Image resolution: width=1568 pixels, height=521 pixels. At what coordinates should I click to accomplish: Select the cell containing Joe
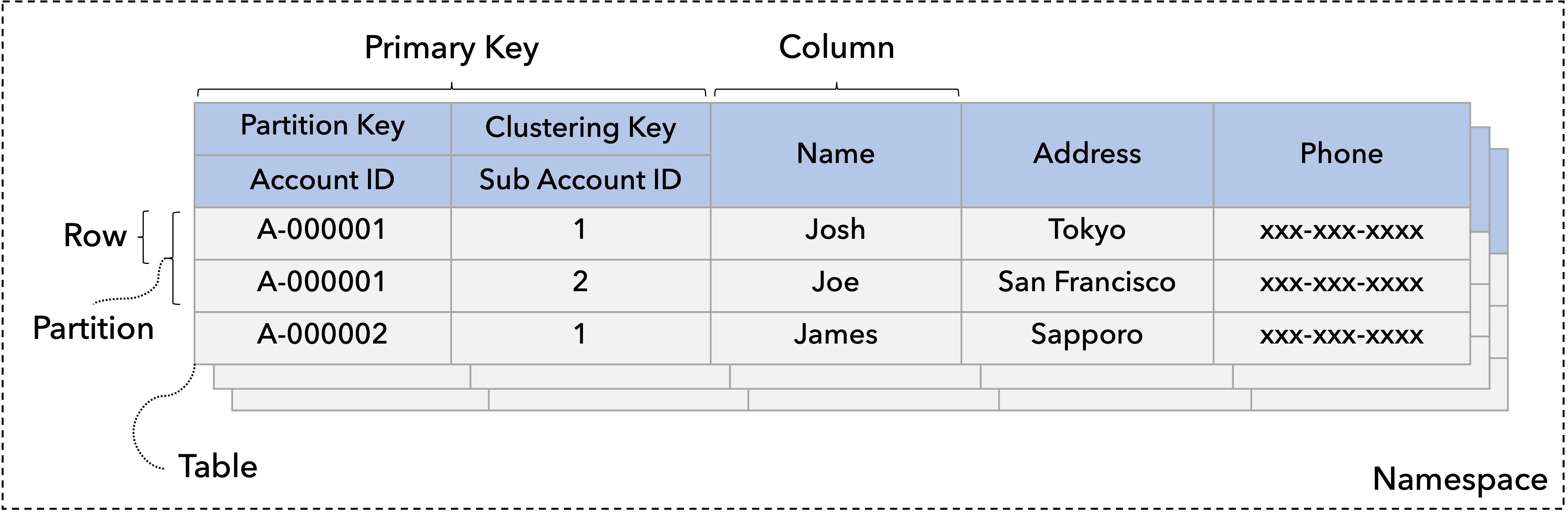click(x=835, y=283)
